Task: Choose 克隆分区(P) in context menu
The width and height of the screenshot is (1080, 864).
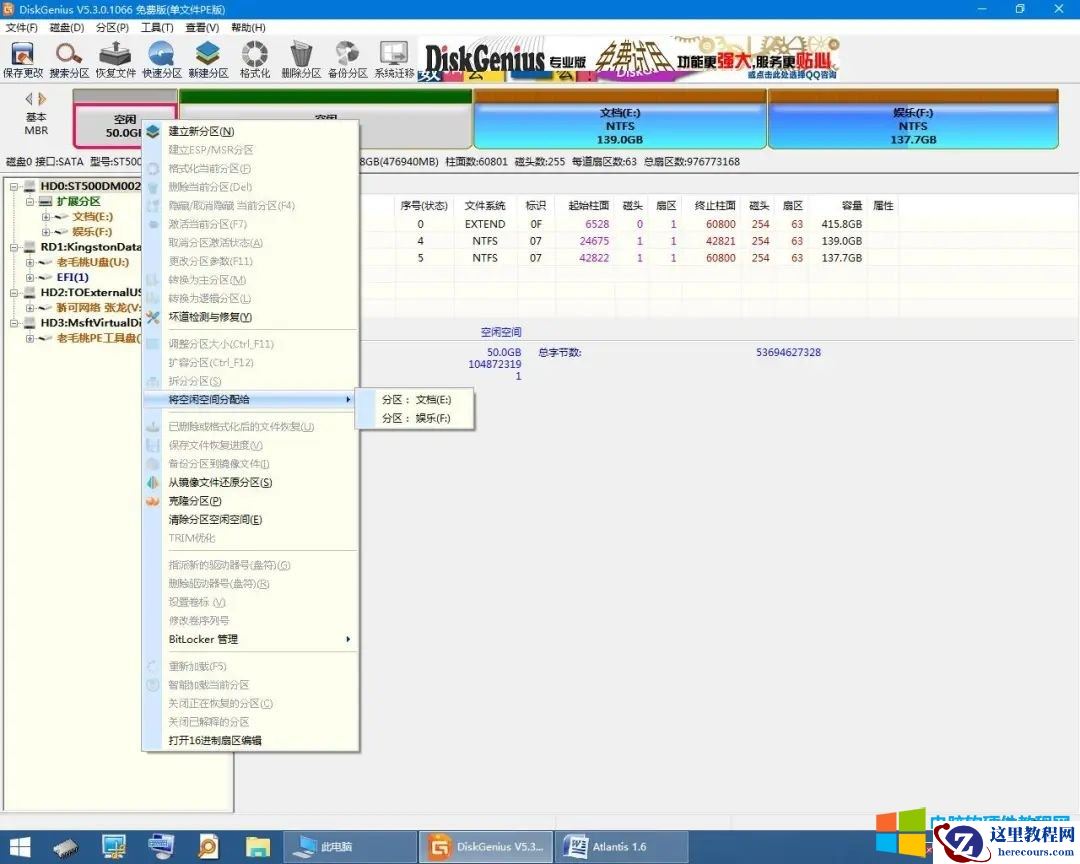Action: pos(251,501)
